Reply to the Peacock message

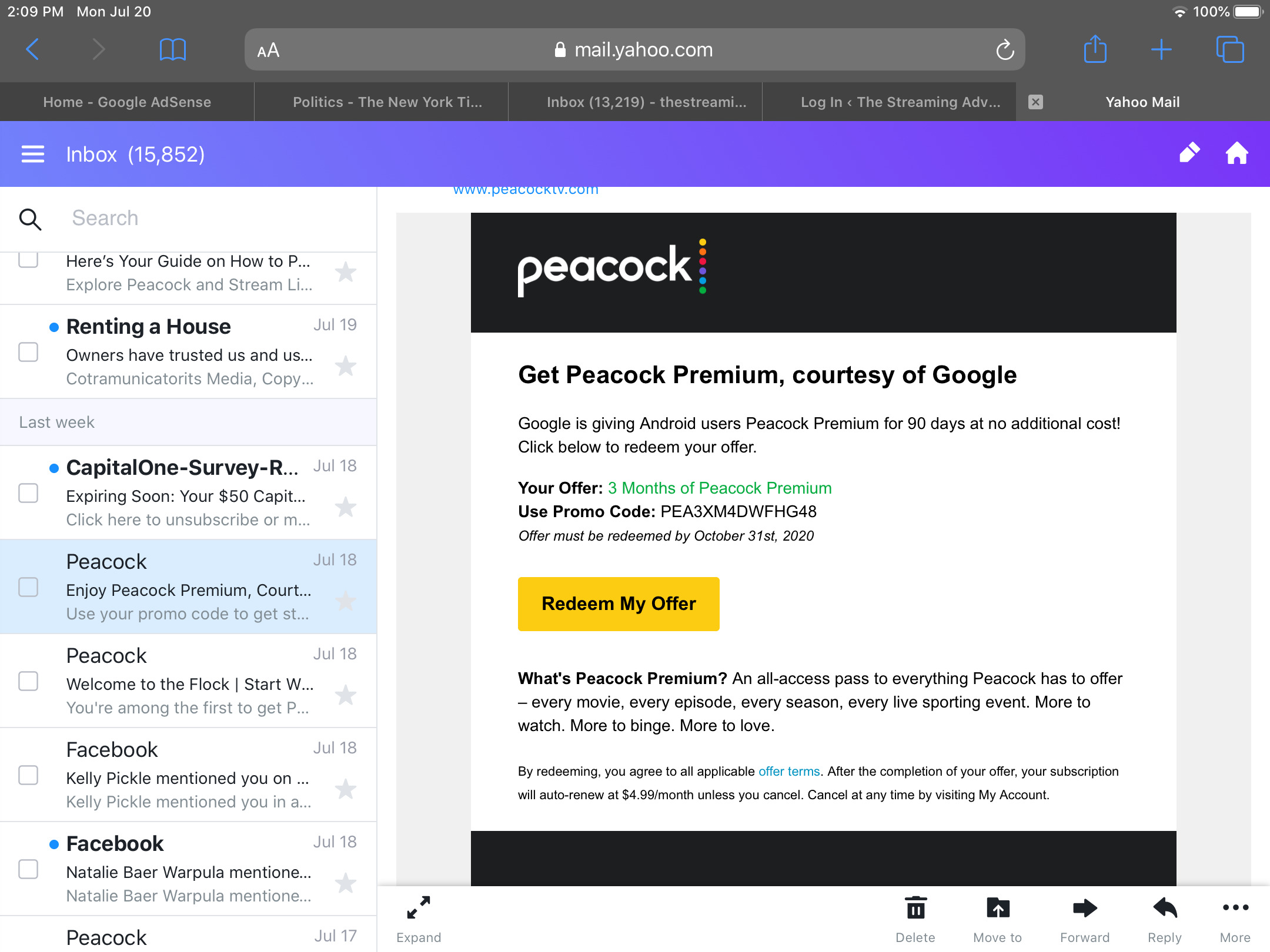(x=1165, y=920)
